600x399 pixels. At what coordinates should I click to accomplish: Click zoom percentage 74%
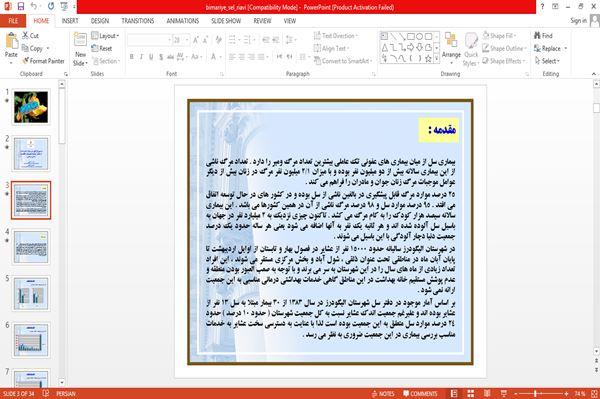[580, 394]
